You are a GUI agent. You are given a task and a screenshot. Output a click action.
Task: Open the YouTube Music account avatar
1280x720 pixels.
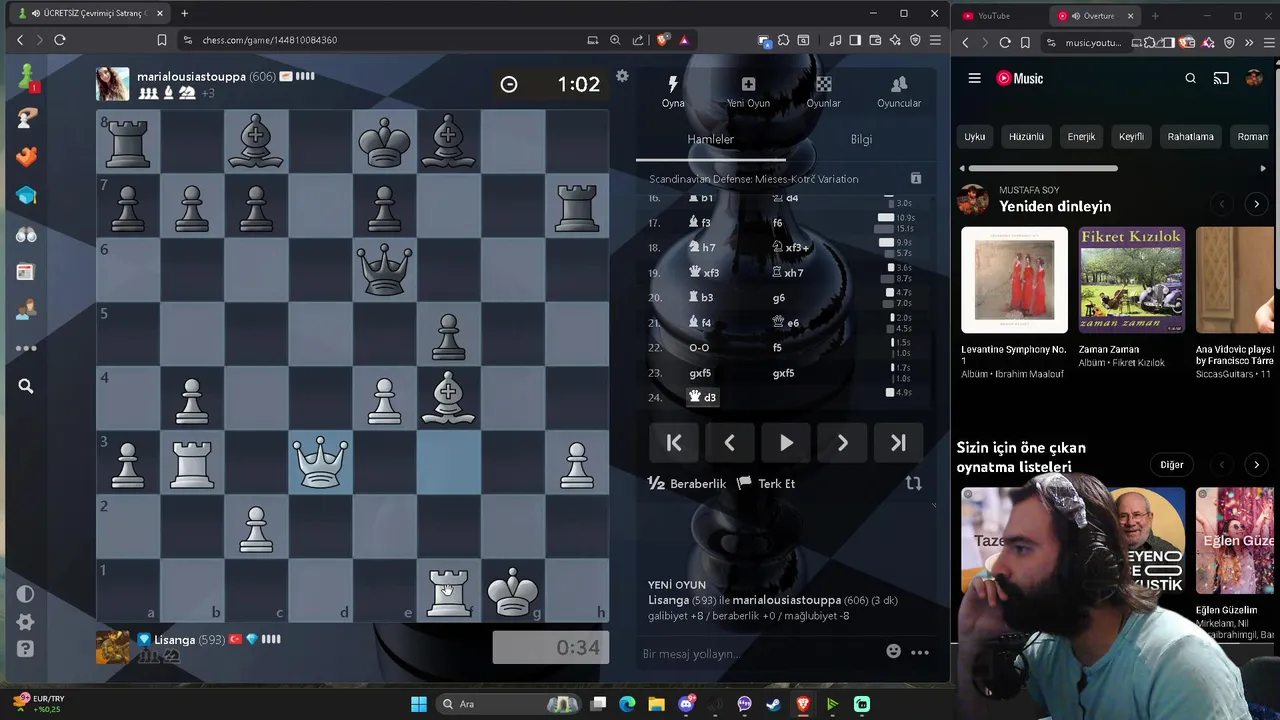tap(1254, 78)
